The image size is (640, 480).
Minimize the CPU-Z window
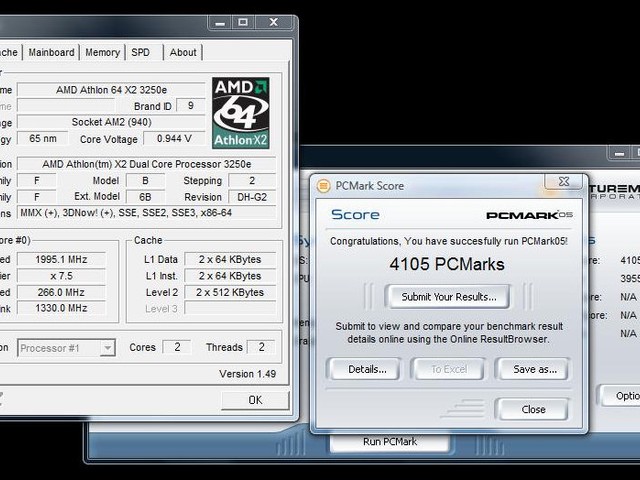tap(220, 22)
